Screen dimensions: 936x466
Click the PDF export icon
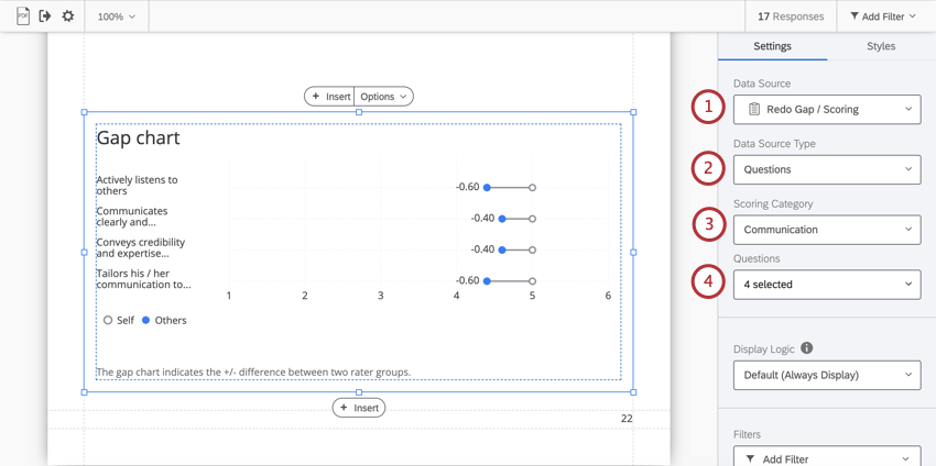23,16
